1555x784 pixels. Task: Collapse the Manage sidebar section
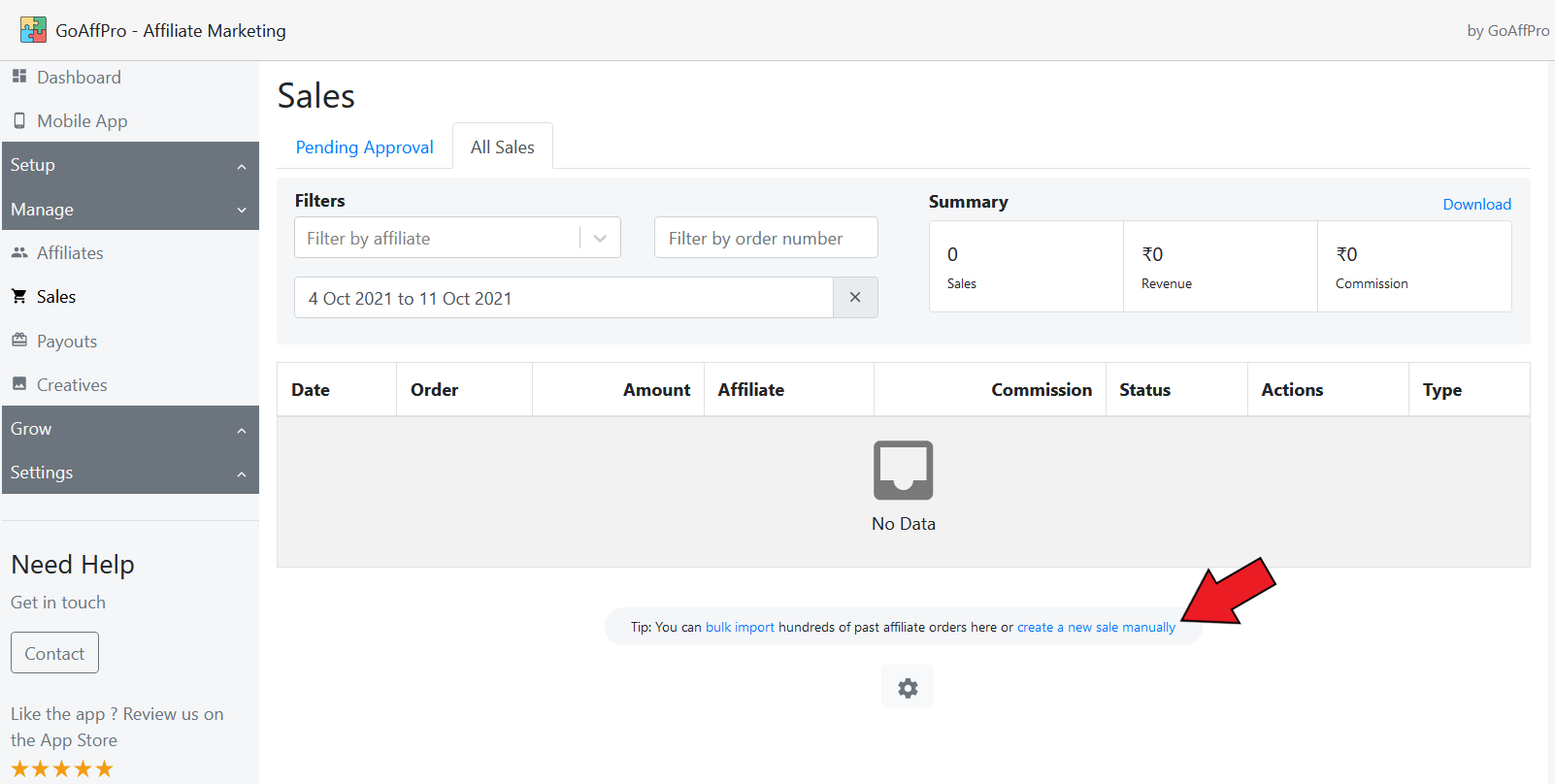(129, 210)
